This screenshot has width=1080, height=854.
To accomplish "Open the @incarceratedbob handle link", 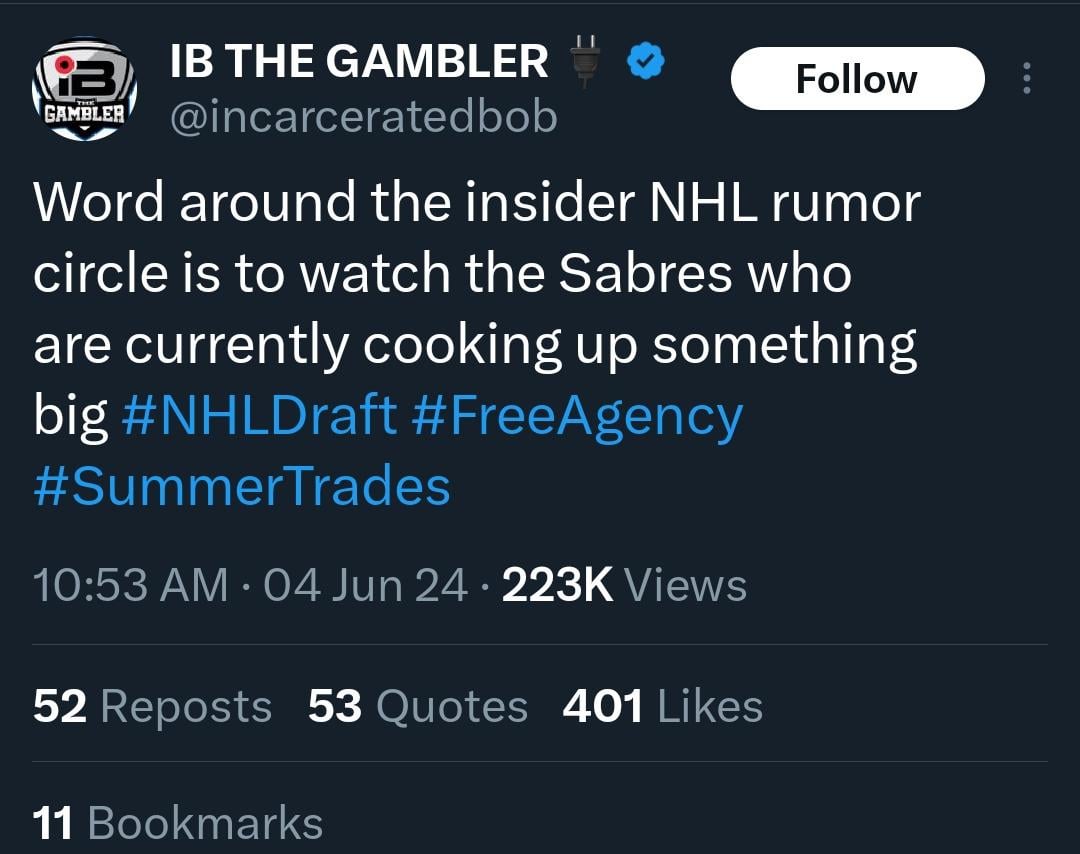I will click(364, 118).
